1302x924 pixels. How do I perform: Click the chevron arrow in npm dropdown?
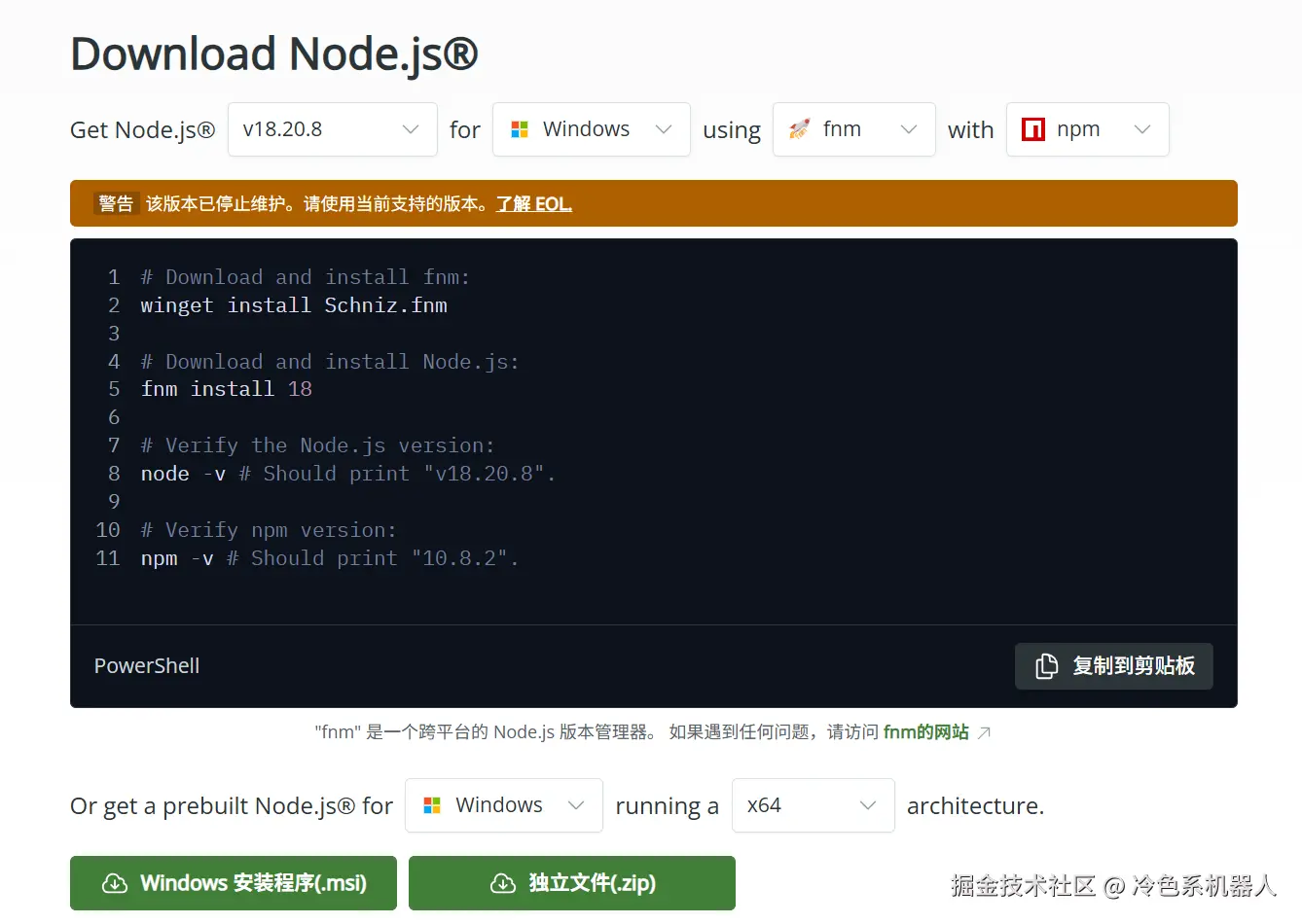coord(1142,129)
